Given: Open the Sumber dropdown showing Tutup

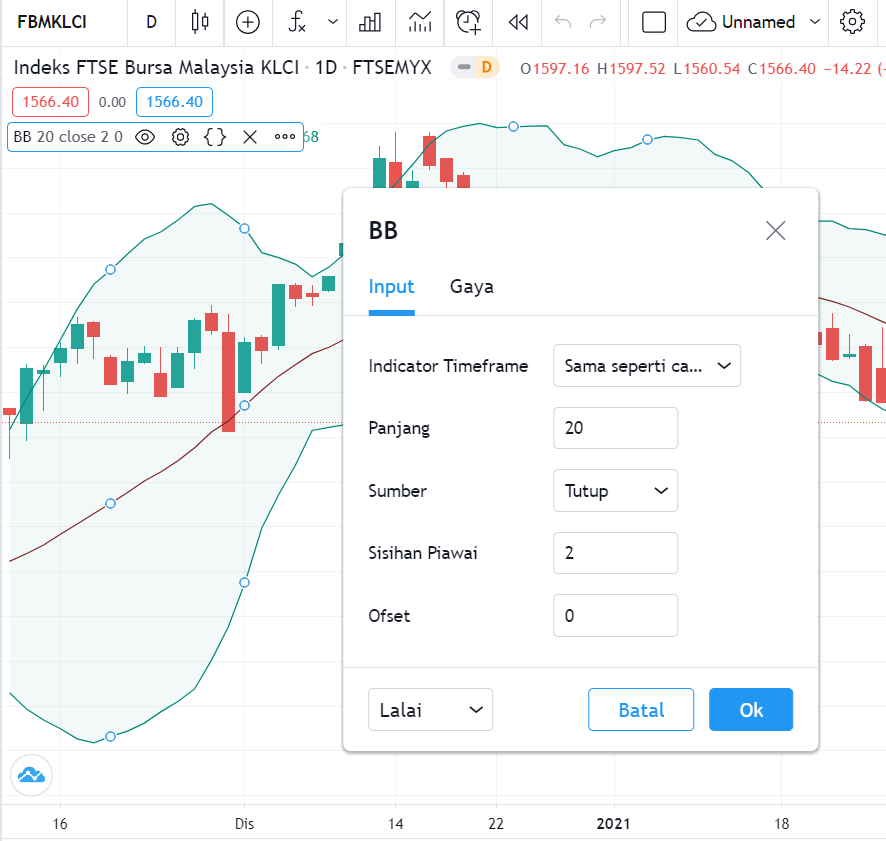Looking at the screenshot, I should (615, 491).
